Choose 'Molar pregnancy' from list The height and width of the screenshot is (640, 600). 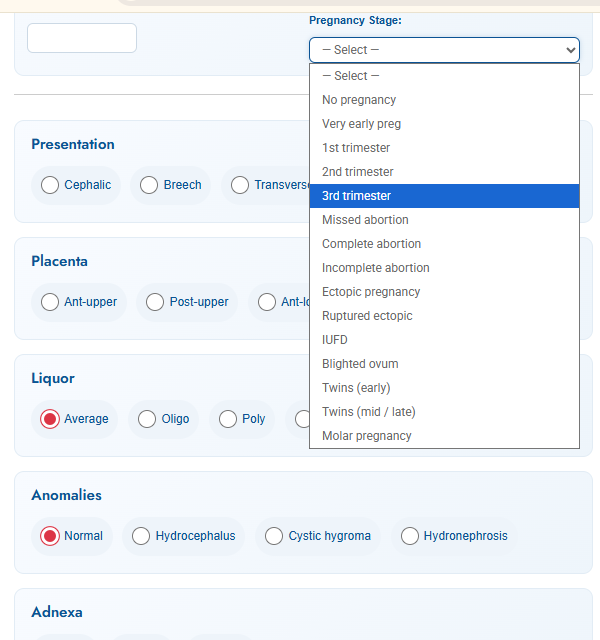[444, 436]
